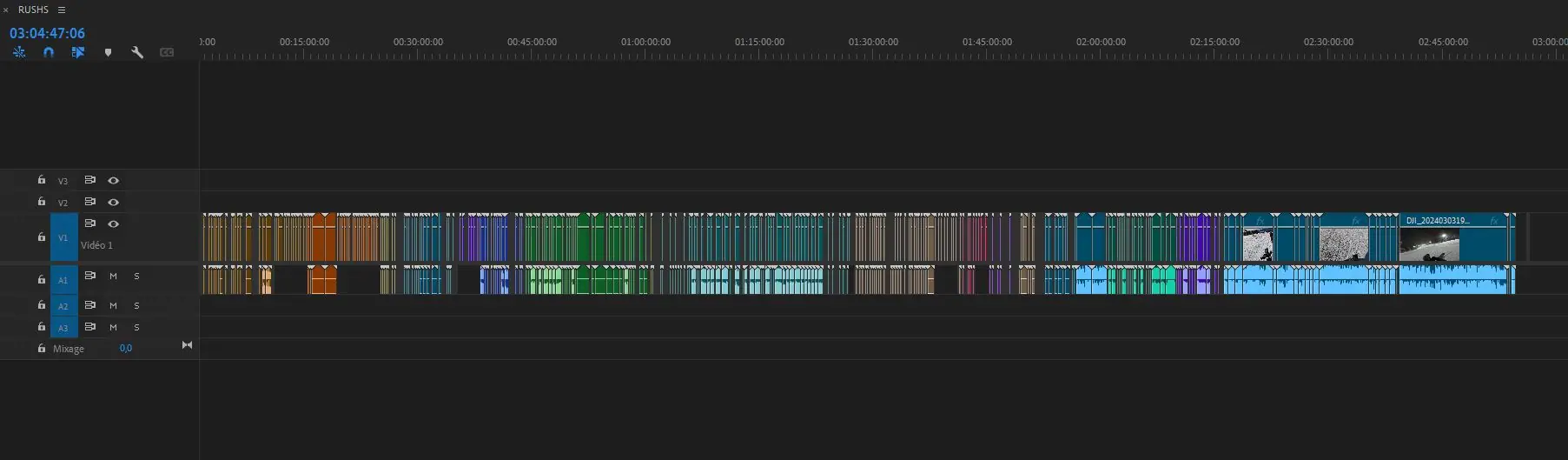Solo audio track A2
The height and width of the screenshot is (460, 1568).
136,305
